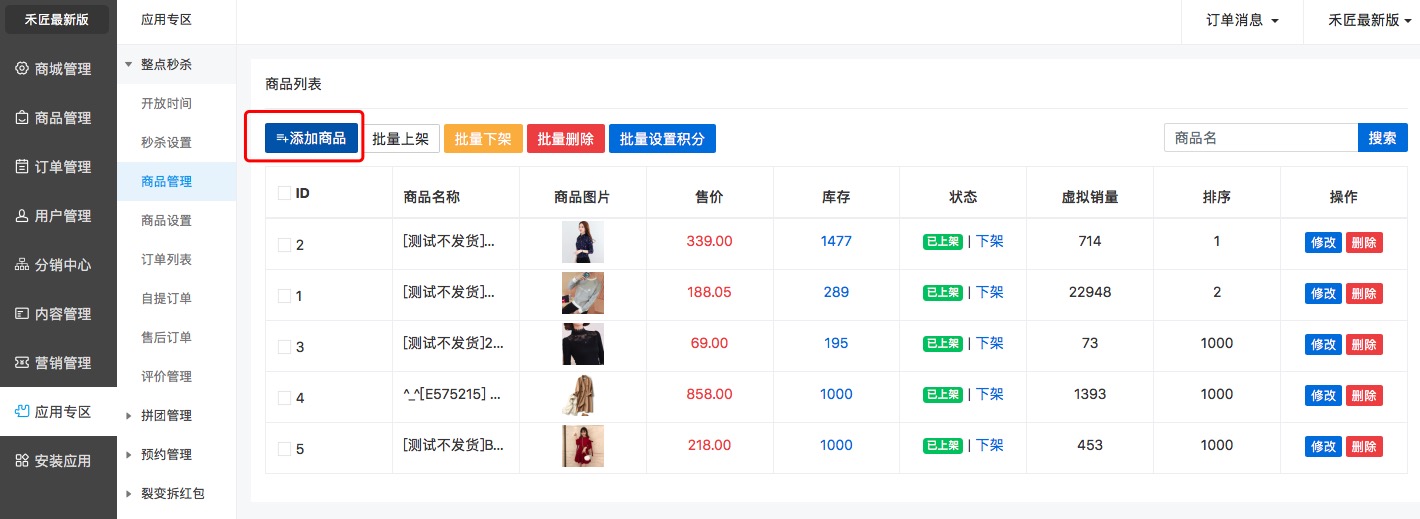Click the 商城管理 sidebar icon
The width and height of the screenshot is (1420, 519).
coord(22,69)
